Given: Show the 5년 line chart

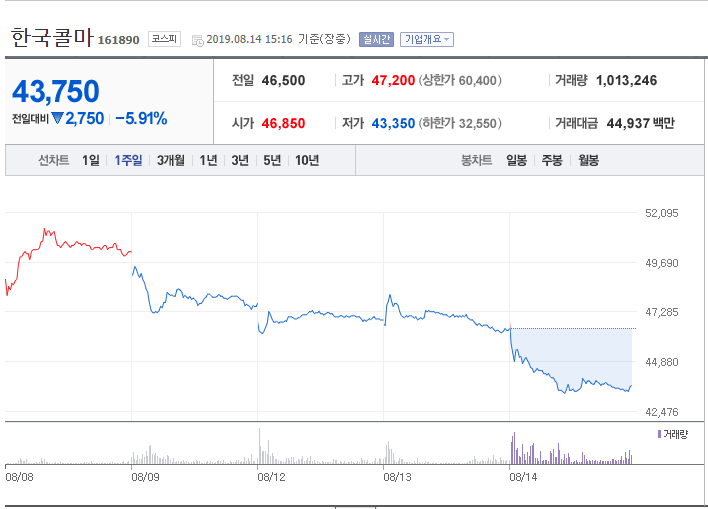Looking at the screenshot, I should point(272,160).
